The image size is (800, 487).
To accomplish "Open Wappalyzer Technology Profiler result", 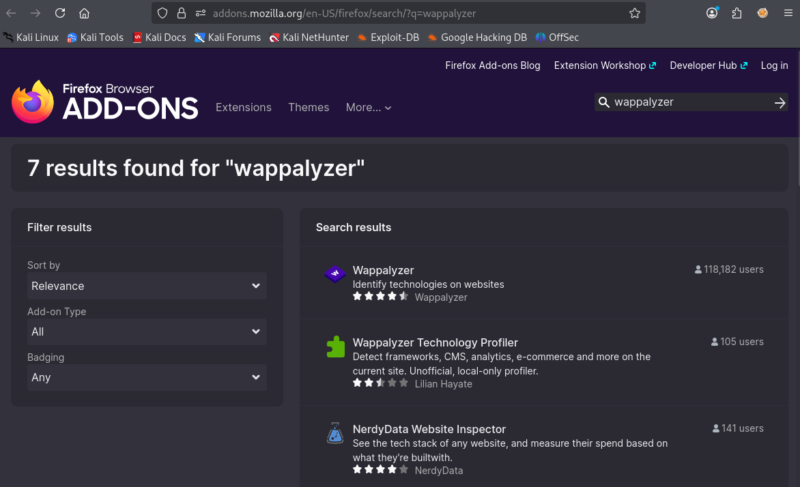I will click(x=435, y=343).
